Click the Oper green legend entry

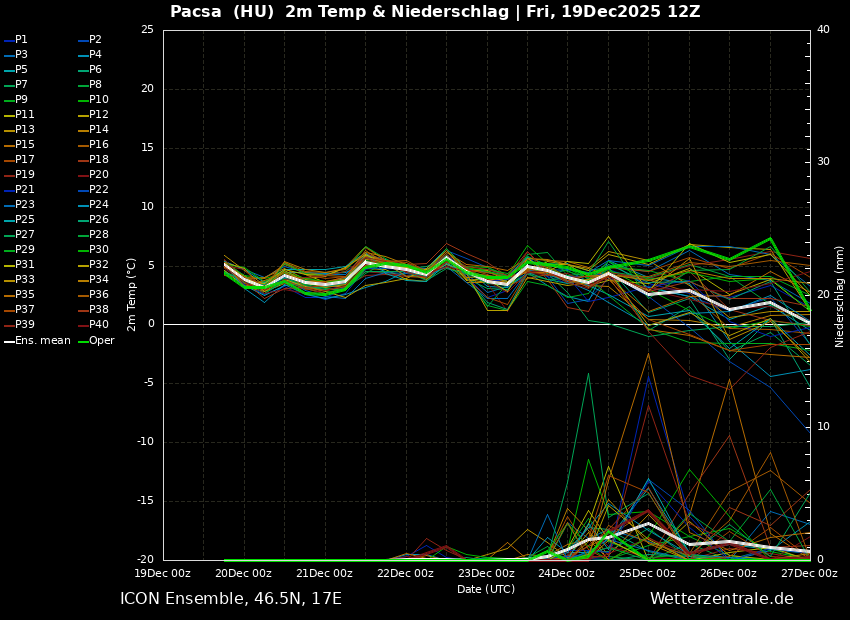tap(101, 341)
